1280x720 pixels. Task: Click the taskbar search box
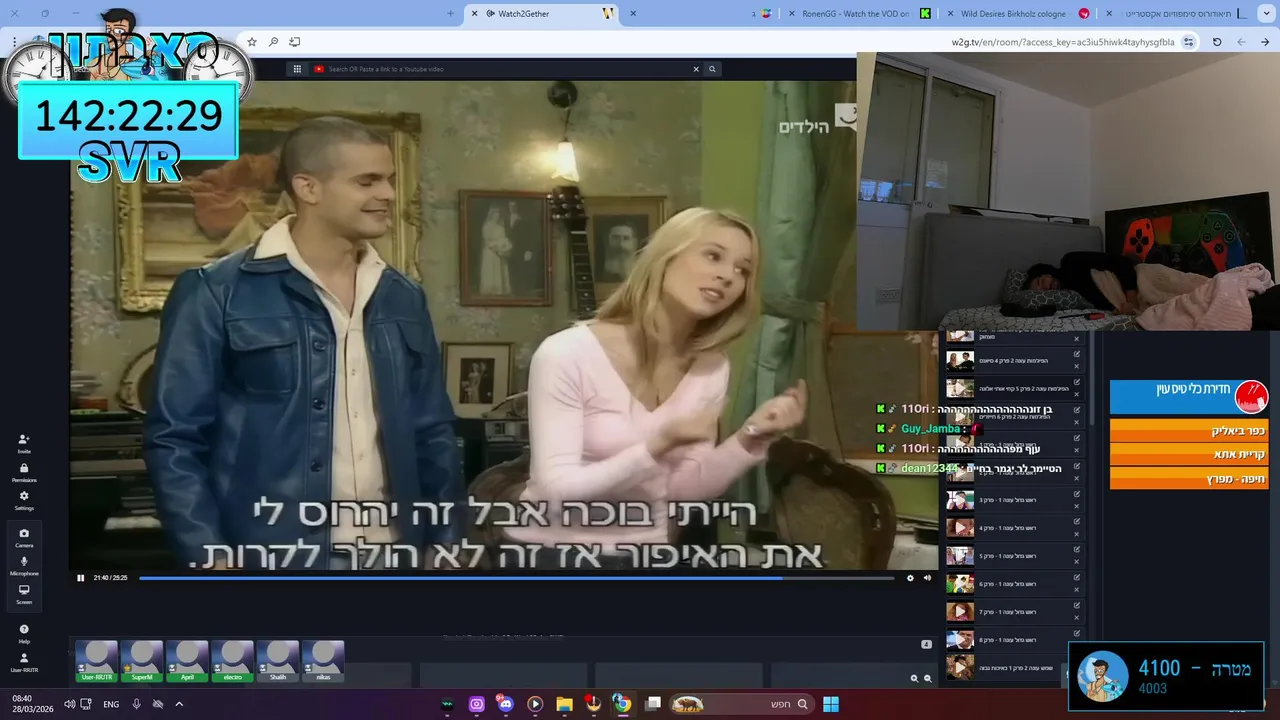(740, 704)
